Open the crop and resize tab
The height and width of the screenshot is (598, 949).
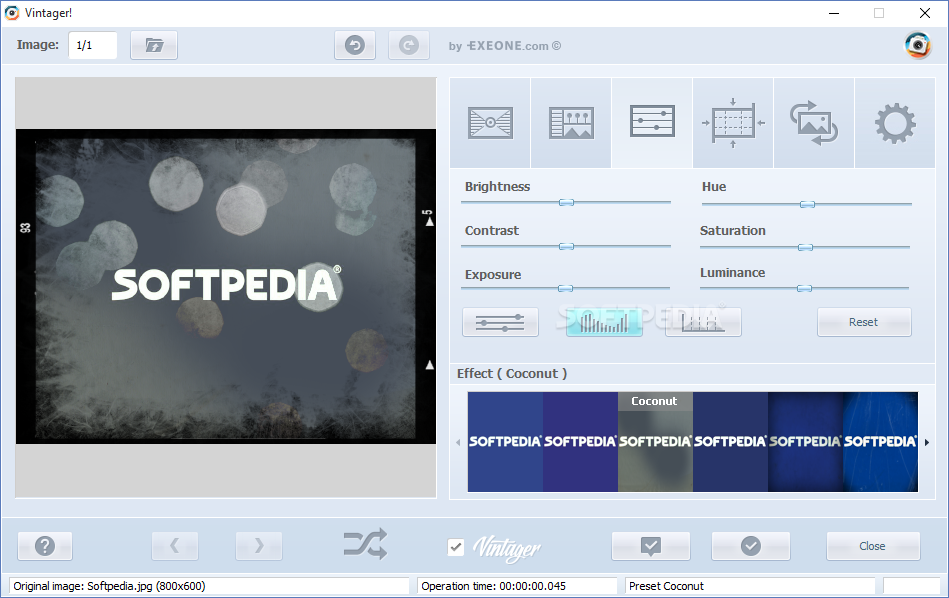pos(733,123)
